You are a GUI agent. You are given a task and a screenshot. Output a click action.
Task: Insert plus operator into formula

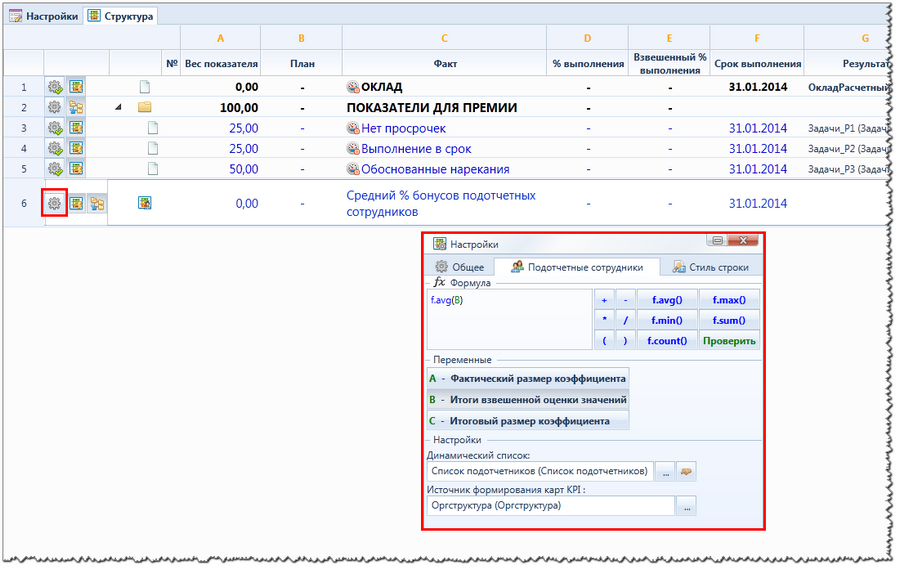604,300
